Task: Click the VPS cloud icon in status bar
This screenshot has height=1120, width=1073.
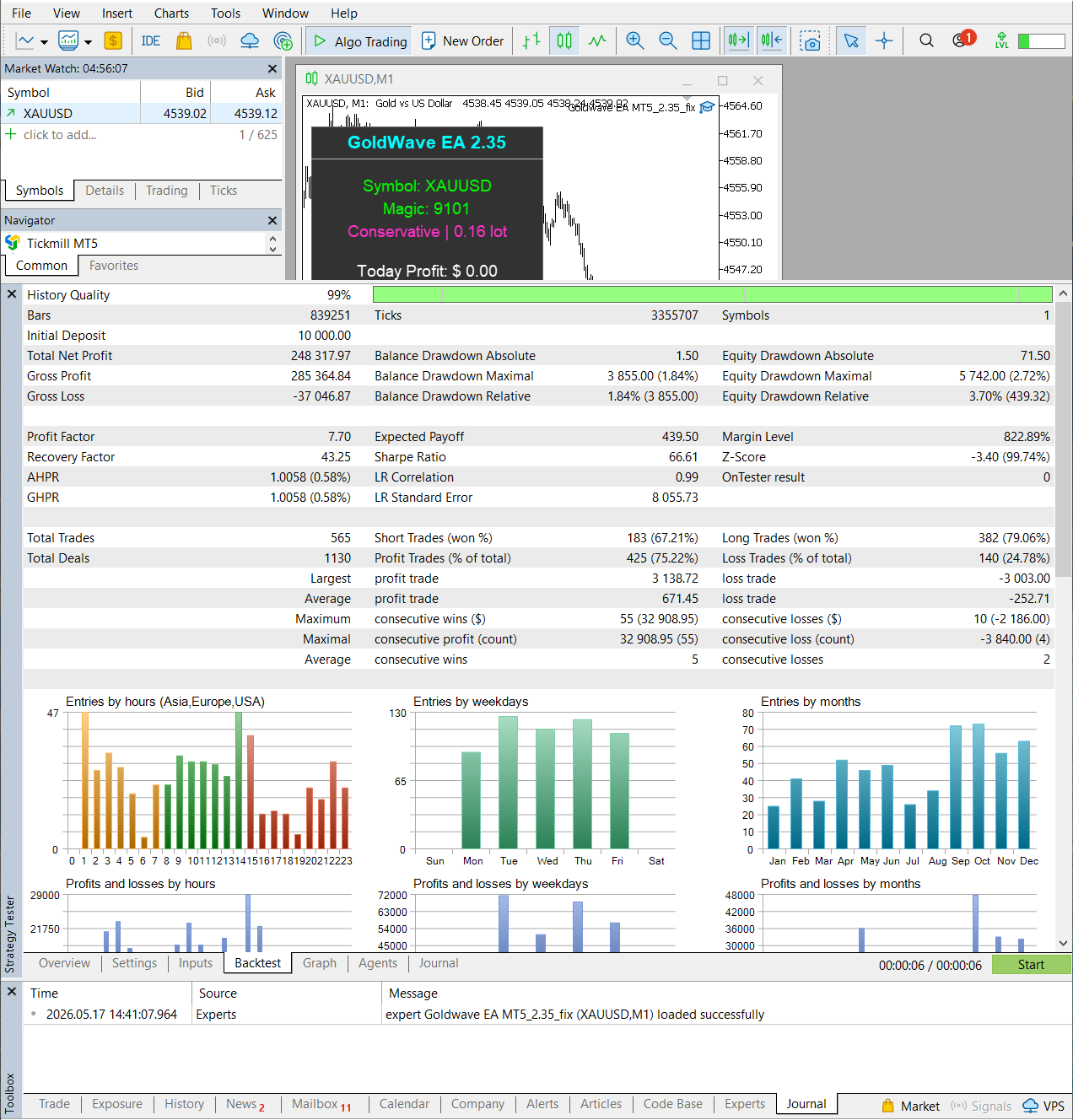Action: [x=1031, y=1106]
